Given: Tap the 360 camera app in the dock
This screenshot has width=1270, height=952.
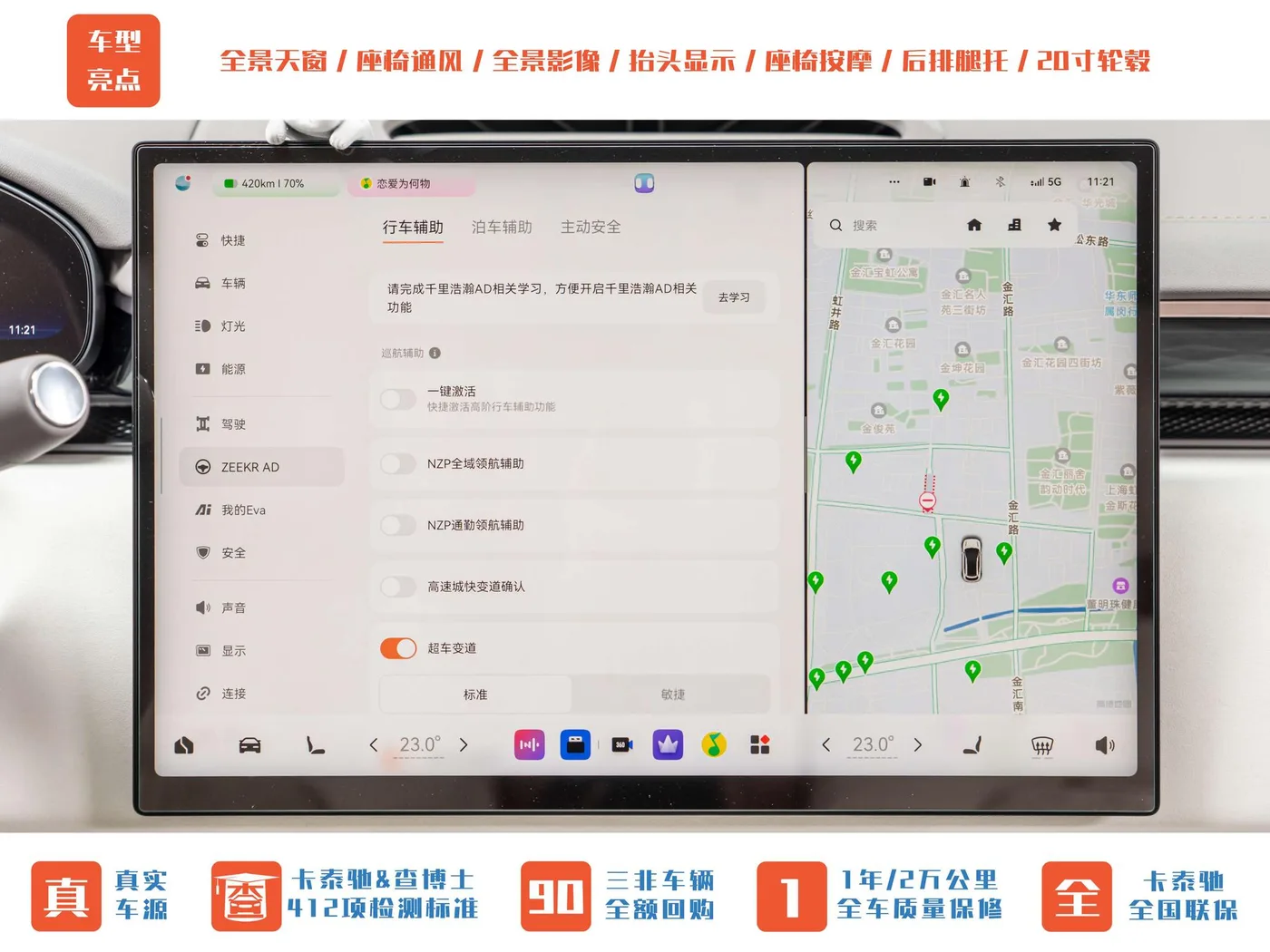Looking at the screenshot, I should coord(621,744).
